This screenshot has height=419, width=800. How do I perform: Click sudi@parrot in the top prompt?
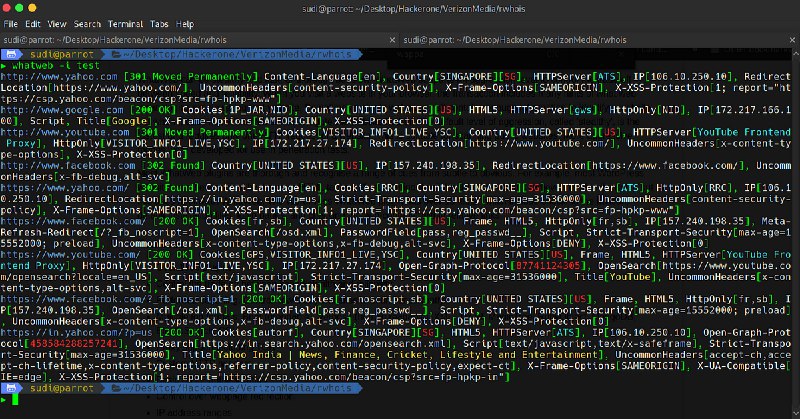(x=62, y=54)
